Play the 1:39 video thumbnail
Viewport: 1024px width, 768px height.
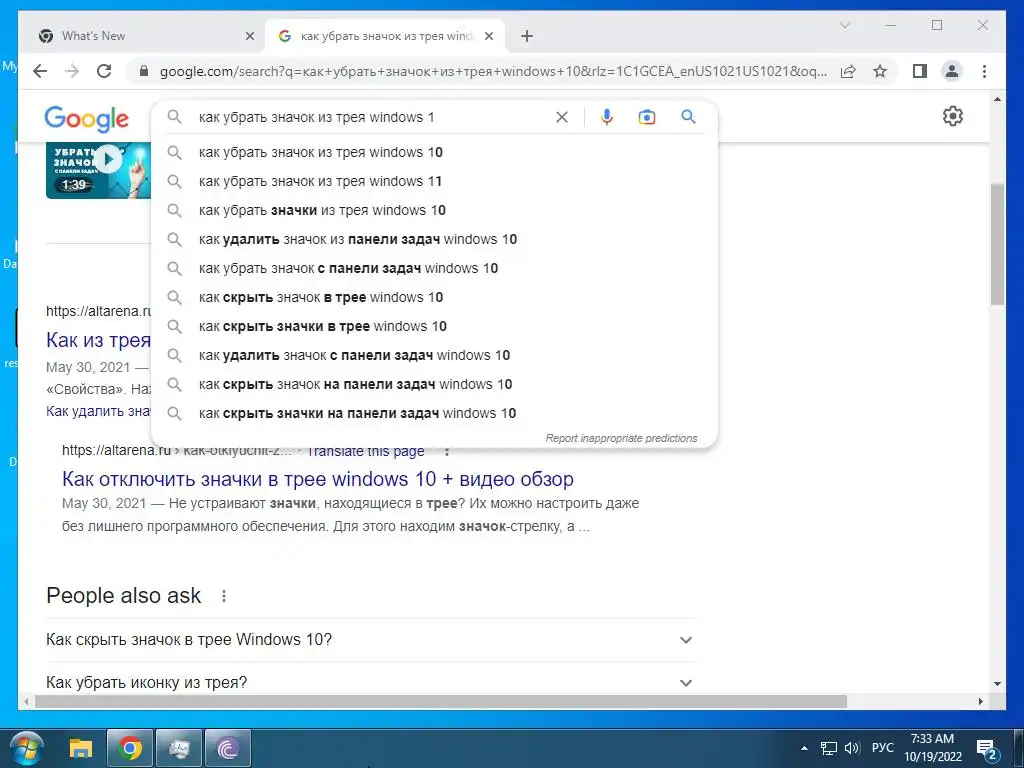coord(98,170)
